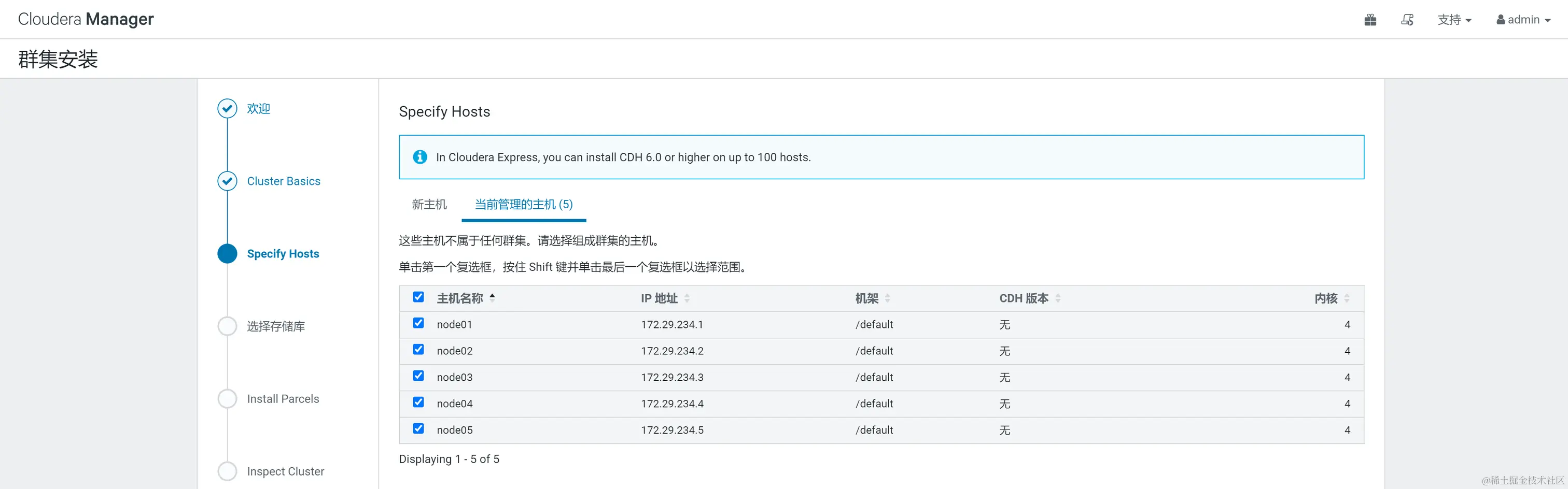
Task: Click IP address 172.29.234.5
Action: point(672,430)
